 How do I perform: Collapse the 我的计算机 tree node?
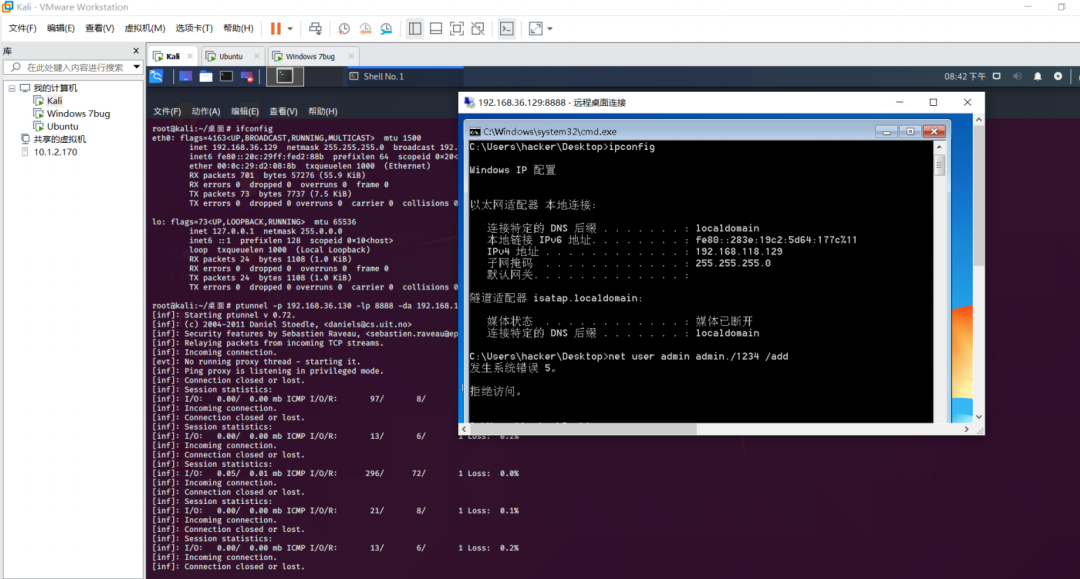click(x=12, y=88)
